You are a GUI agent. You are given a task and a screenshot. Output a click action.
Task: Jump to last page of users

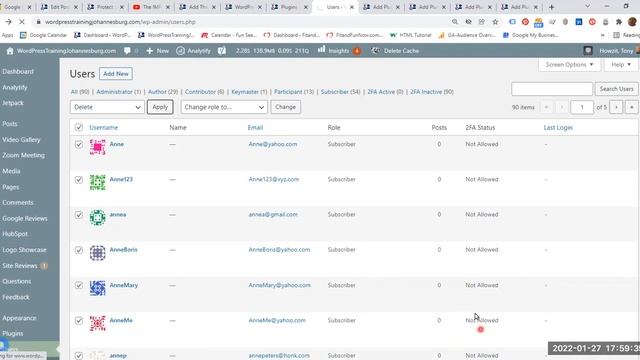pos(631,107)
